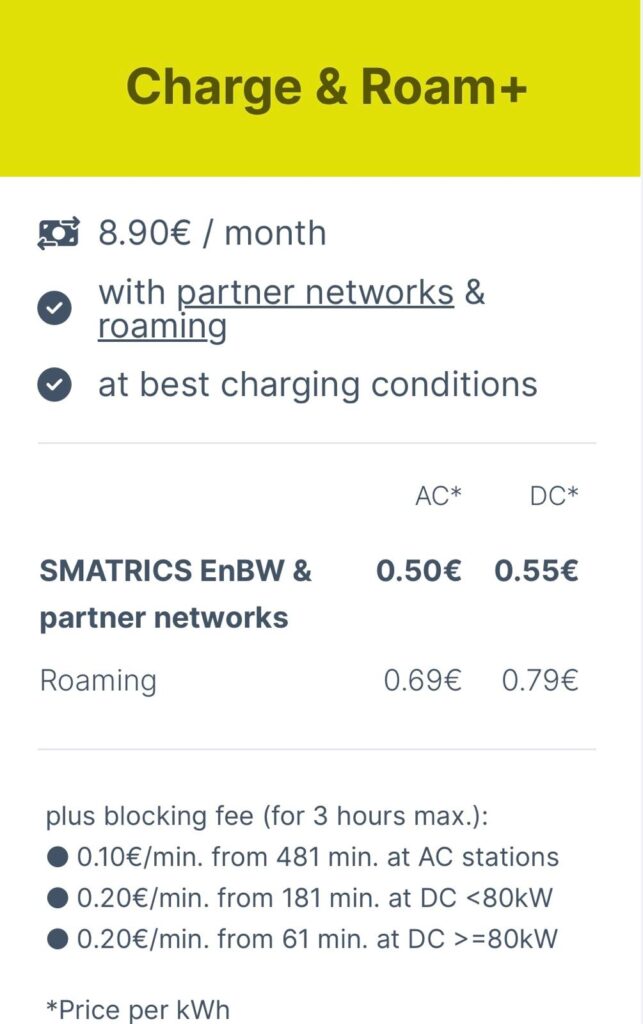Click the bullet dot before 61 min. DC >=80kW
Image resolution: width=643 pixels, height=1024 pixels.
[57, 939]
